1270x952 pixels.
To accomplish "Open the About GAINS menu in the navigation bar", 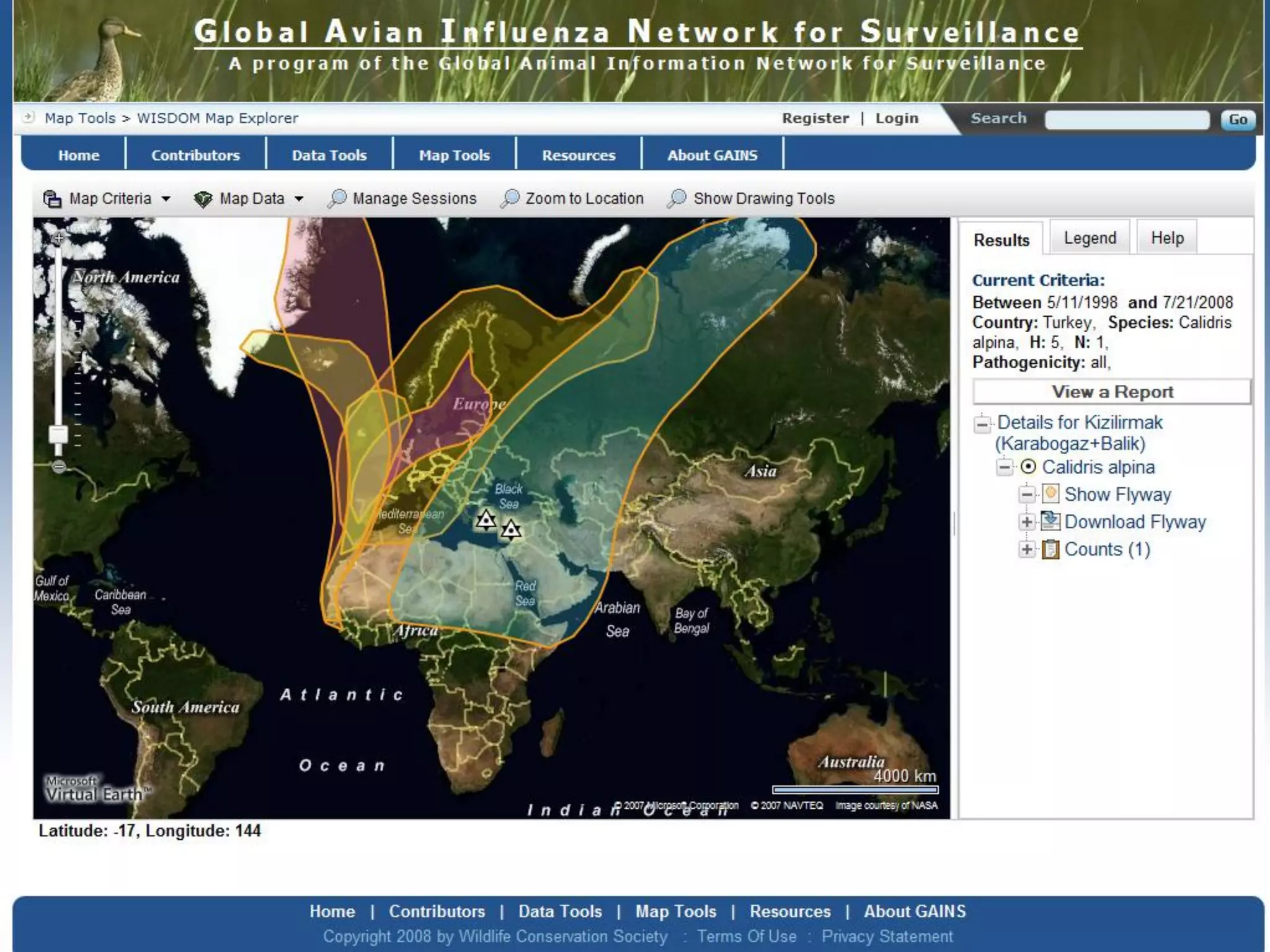I will click(x=713, y=155).
